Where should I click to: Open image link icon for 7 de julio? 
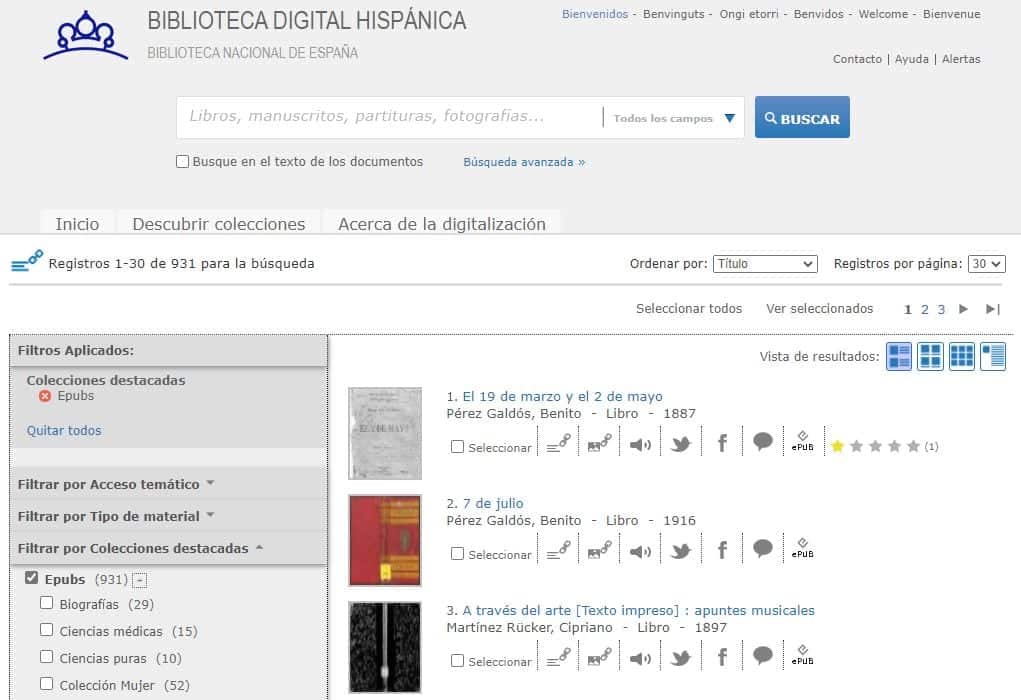(599, 551)
